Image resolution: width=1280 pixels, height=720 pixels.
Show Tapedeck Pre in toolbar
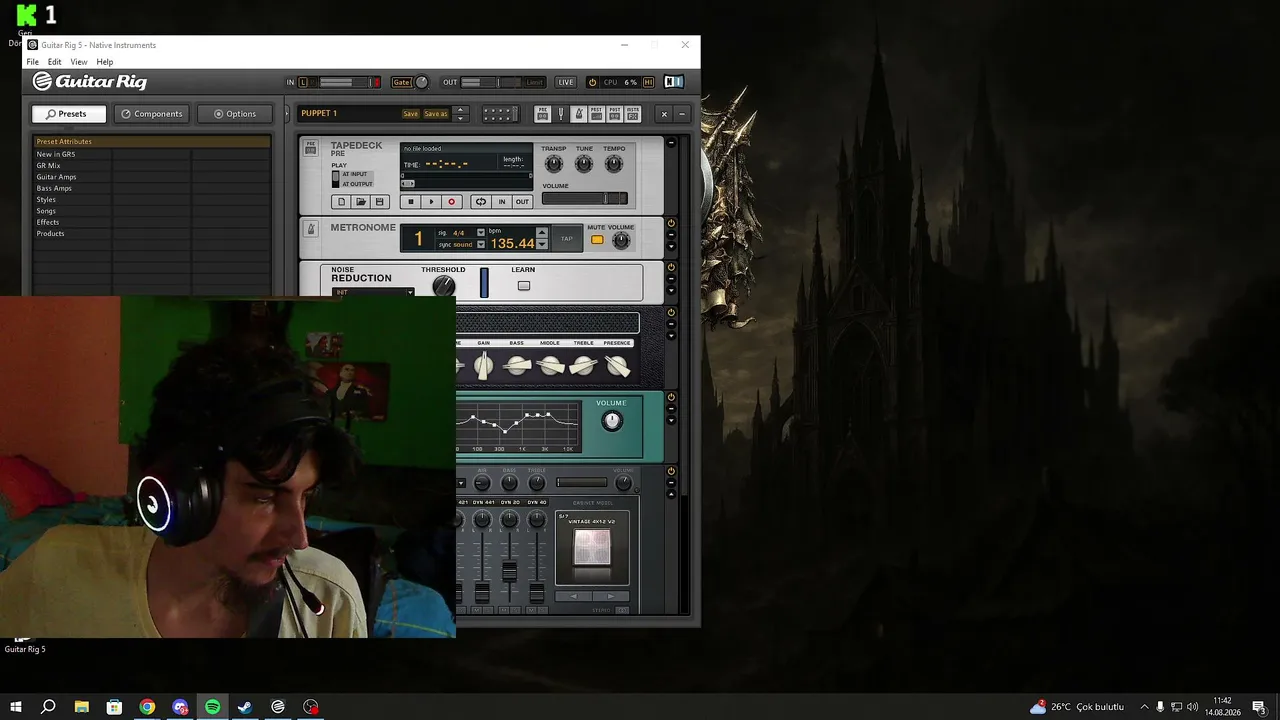[542, 114]
